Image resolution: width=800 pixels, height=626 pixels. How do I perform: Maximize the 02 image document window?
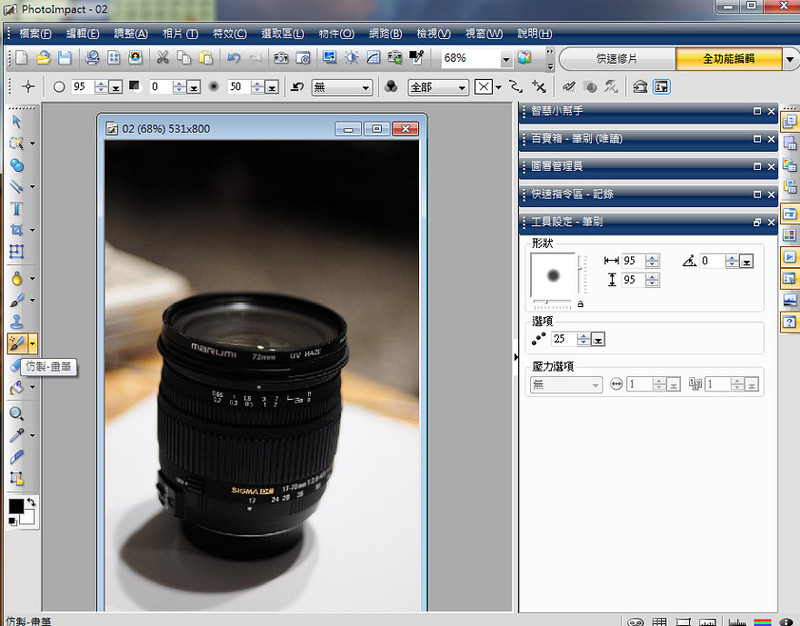[377, 129]
